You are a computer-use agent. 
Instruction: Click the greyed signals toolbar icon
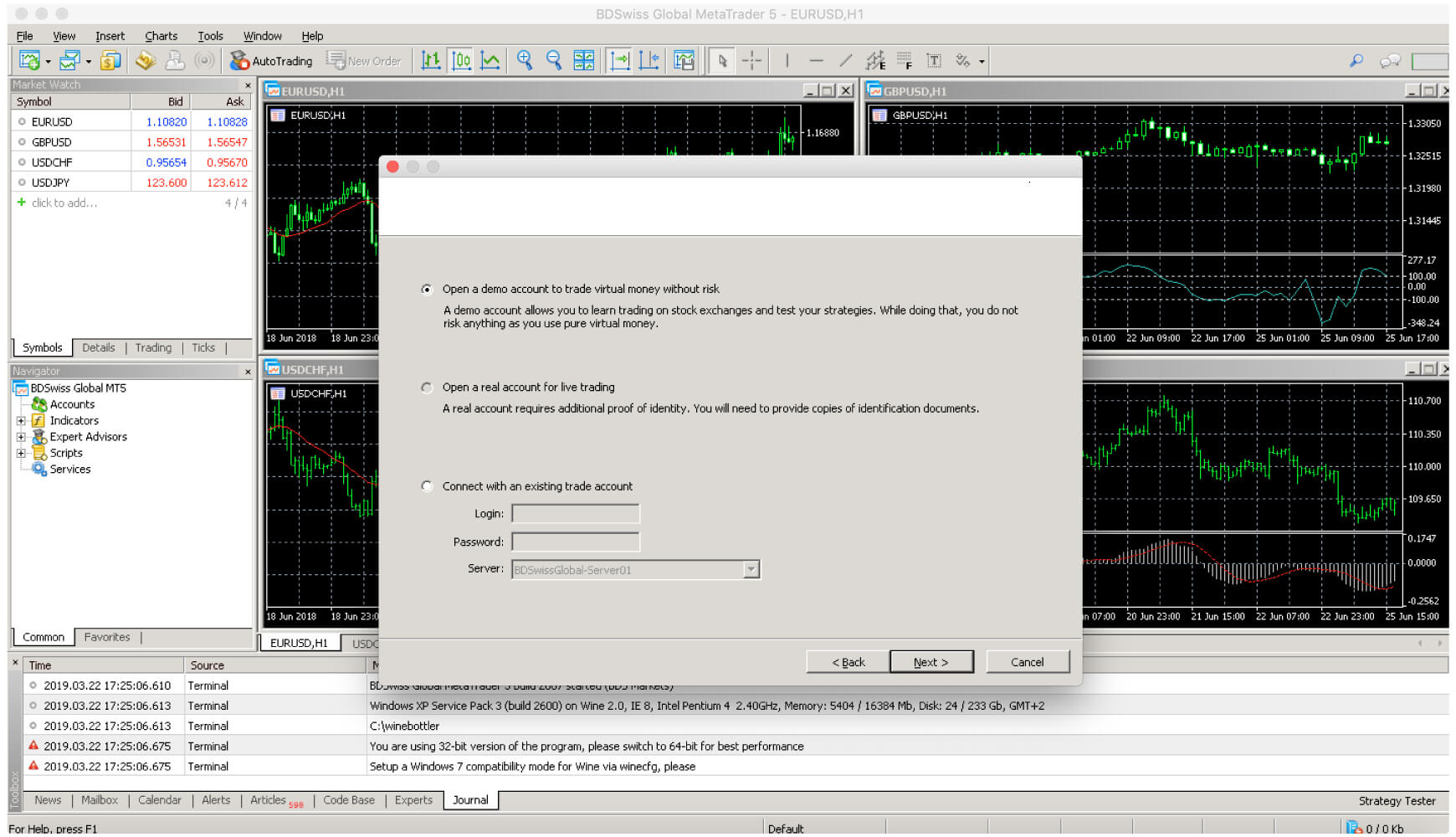(203, 60)
